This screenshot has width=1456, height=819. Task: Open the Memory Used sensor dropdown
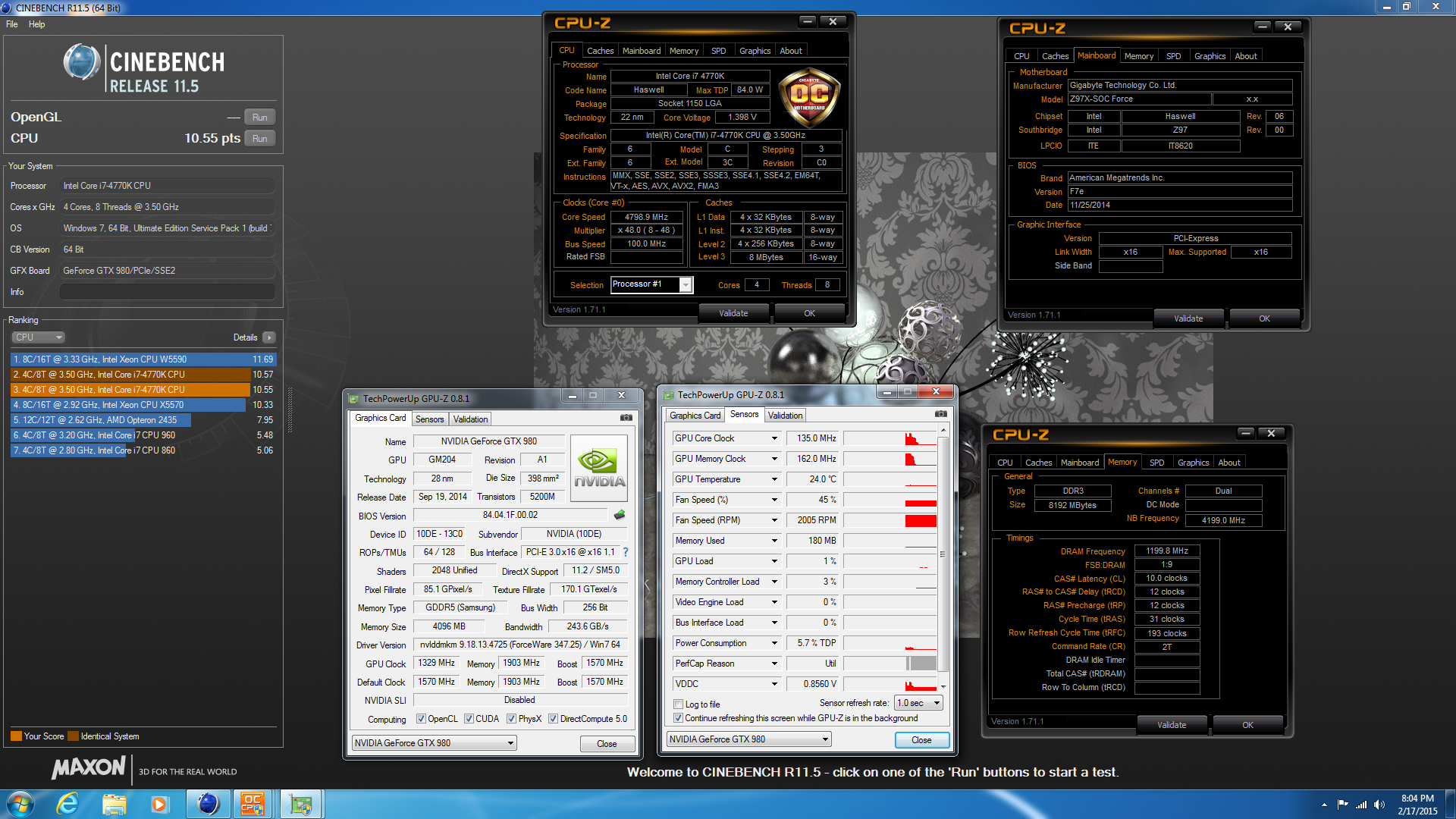pos(774,541)
